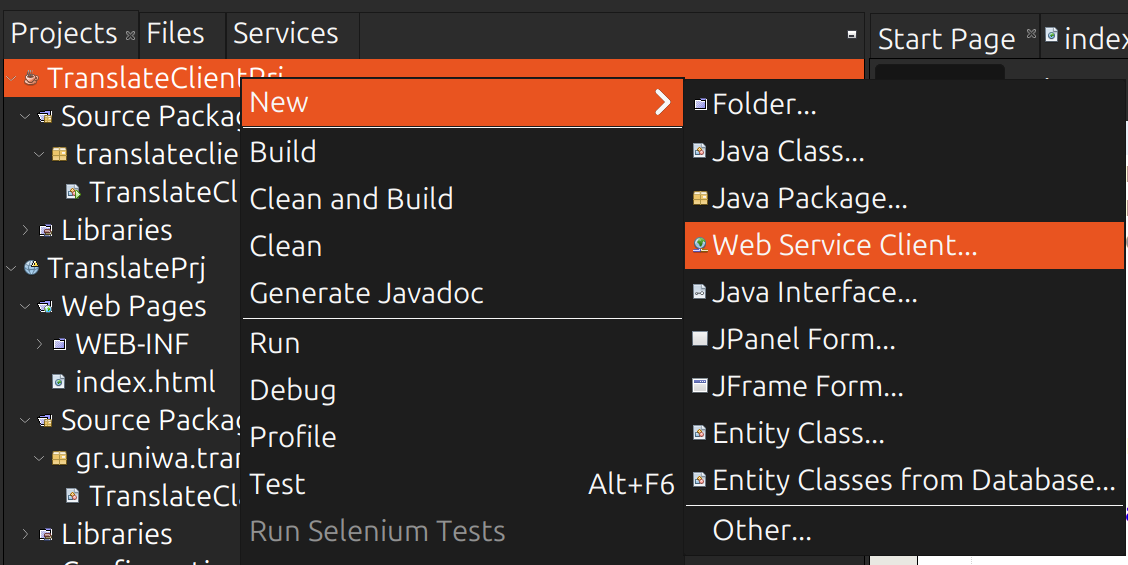Expand Libraries under TranslateClientPrj
1128x565 pixels.
26,230
